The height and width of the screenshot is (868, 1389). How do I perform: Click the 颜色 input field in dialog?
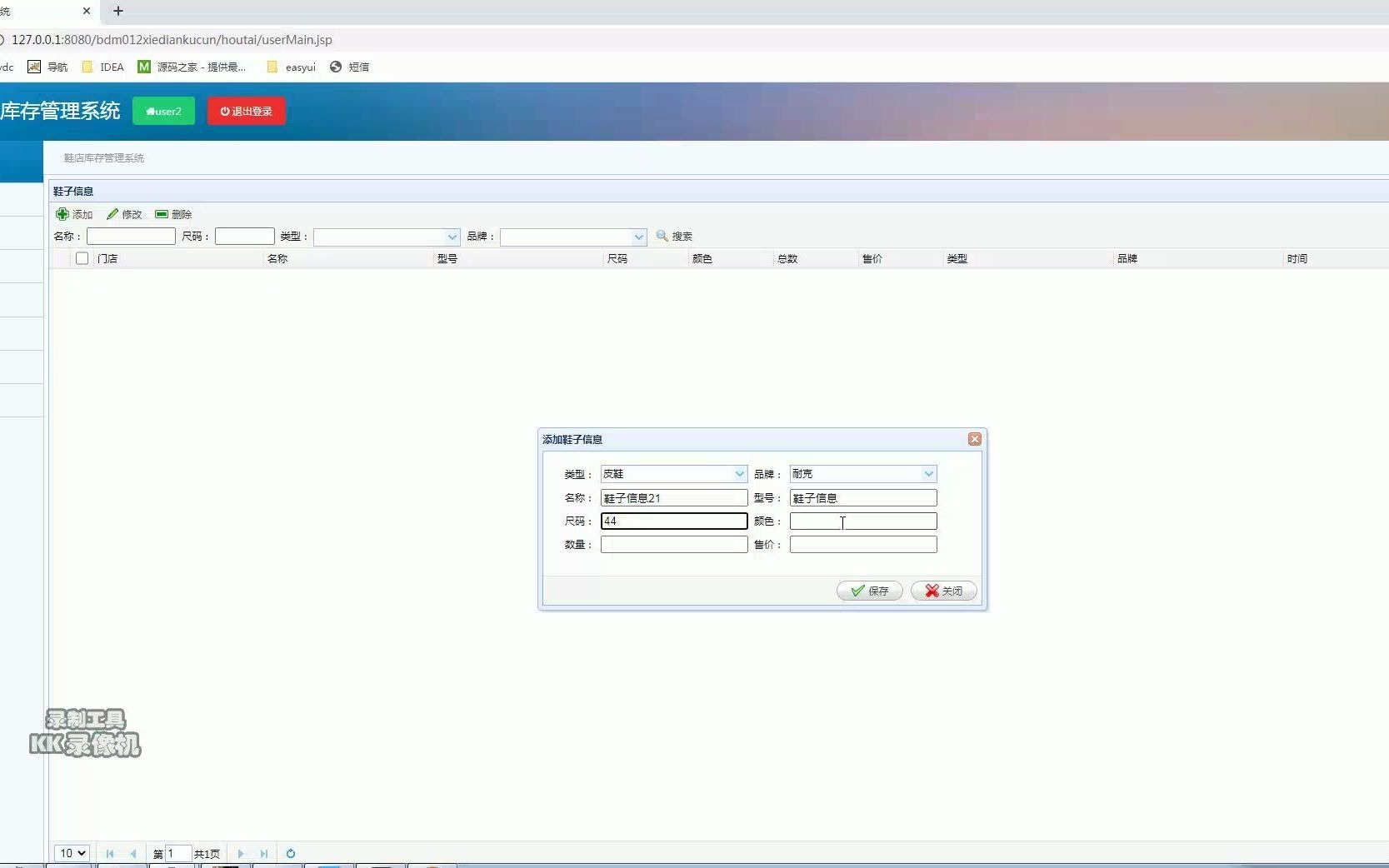pyautogui.click(x=863, y=521)
